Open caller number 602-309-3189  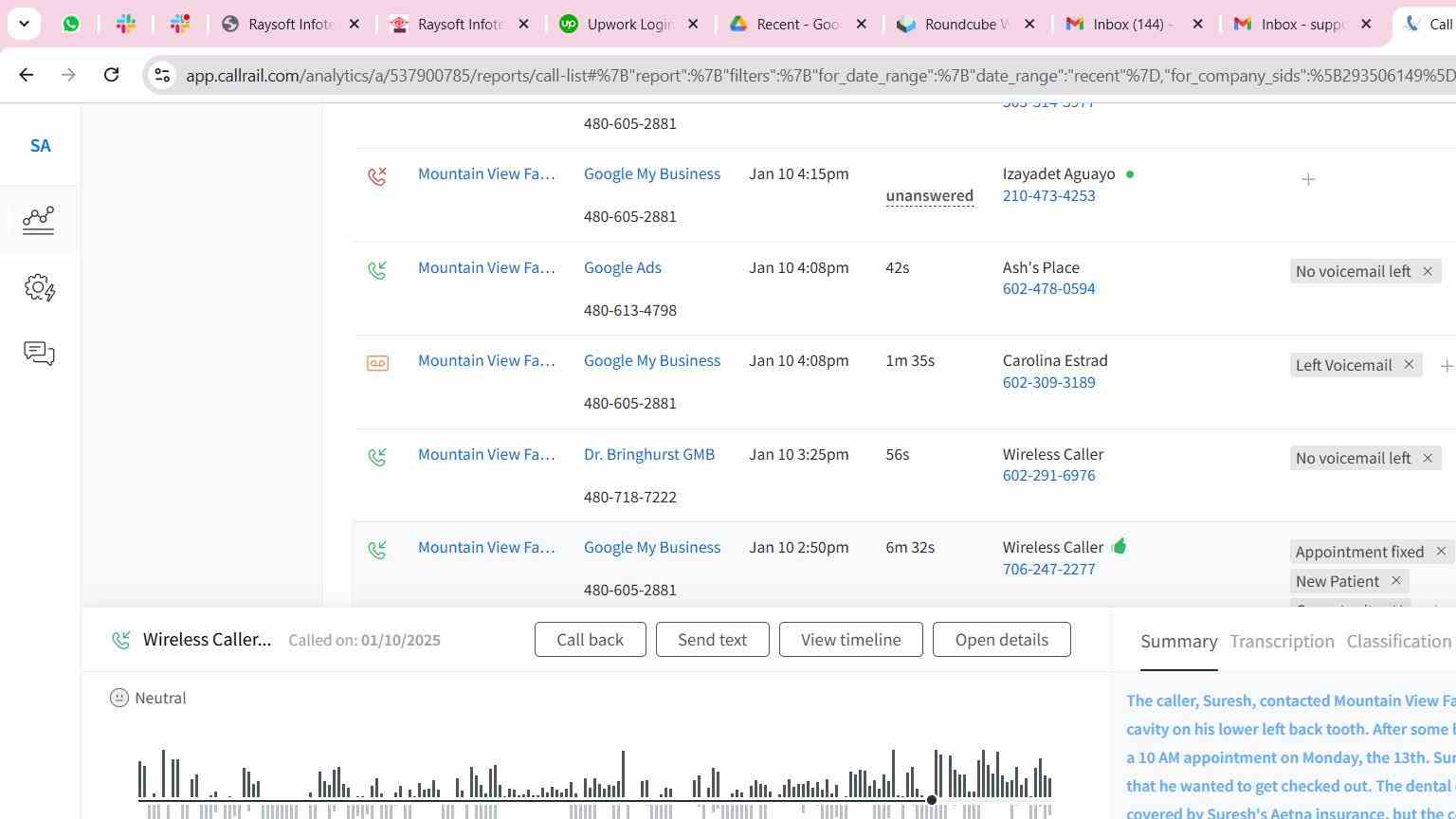(x=1048, y=382)
